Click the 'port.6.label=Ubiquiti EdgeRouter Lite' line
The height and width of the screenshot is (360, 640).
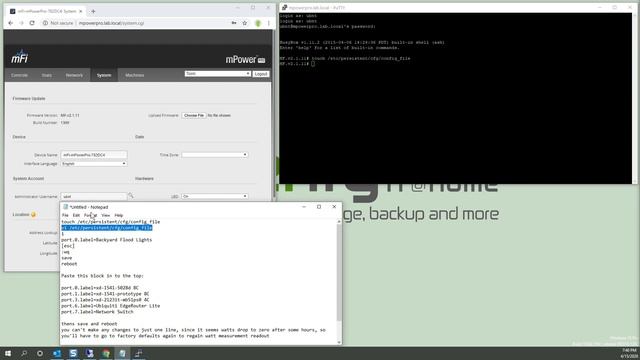coord(111,306)
